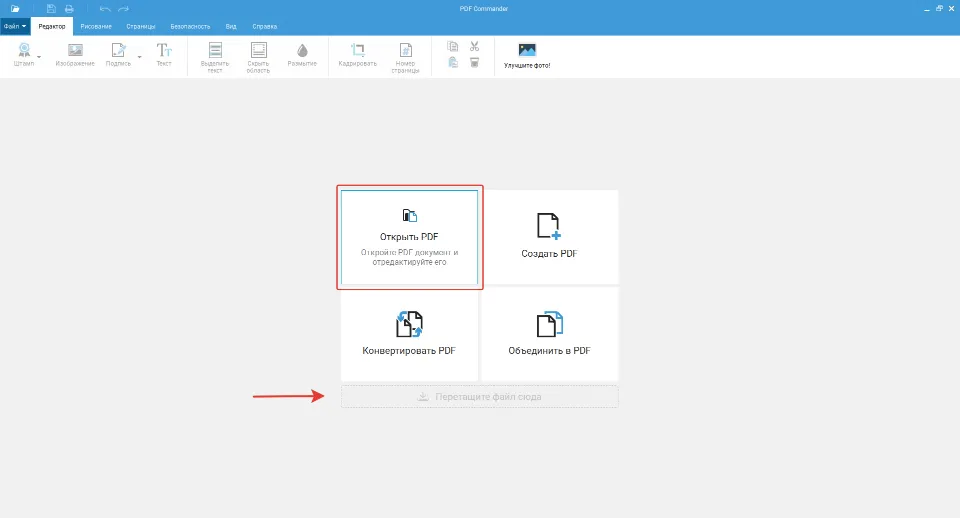Select the Номер страницы tool
This screenshot has width=960, height=518.
click(x=405, y=58)
